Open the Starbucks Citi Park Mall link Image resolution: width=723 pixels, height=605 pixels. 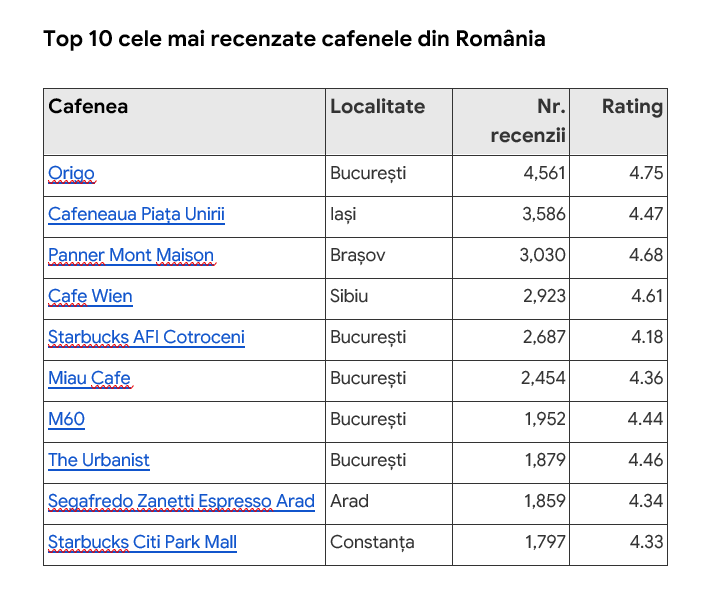tap(142, 542)
